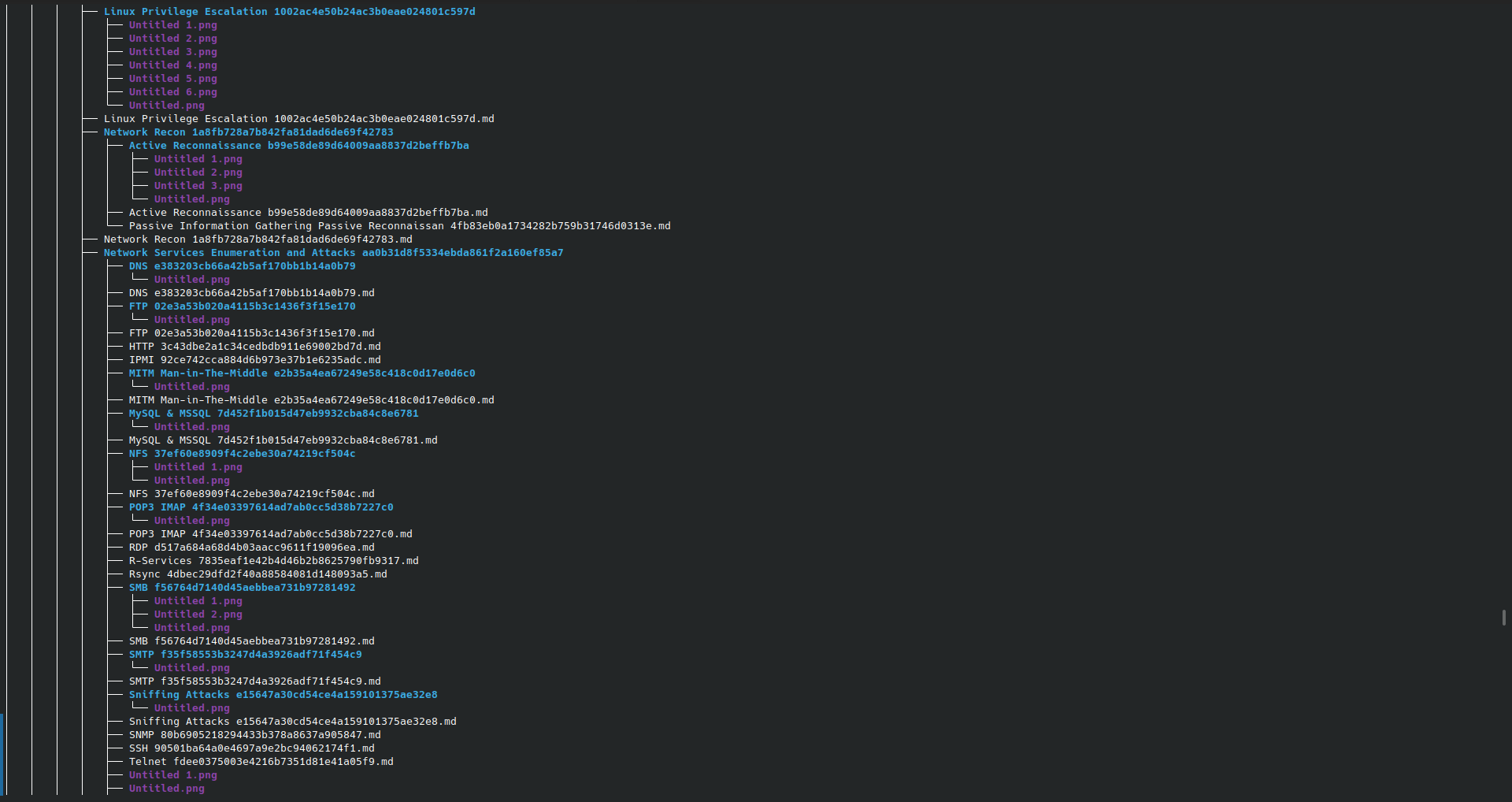The height and width of the screenshot is (802, 1512).
Task: Click the NFS .md file line
Action: coord(252,494)
